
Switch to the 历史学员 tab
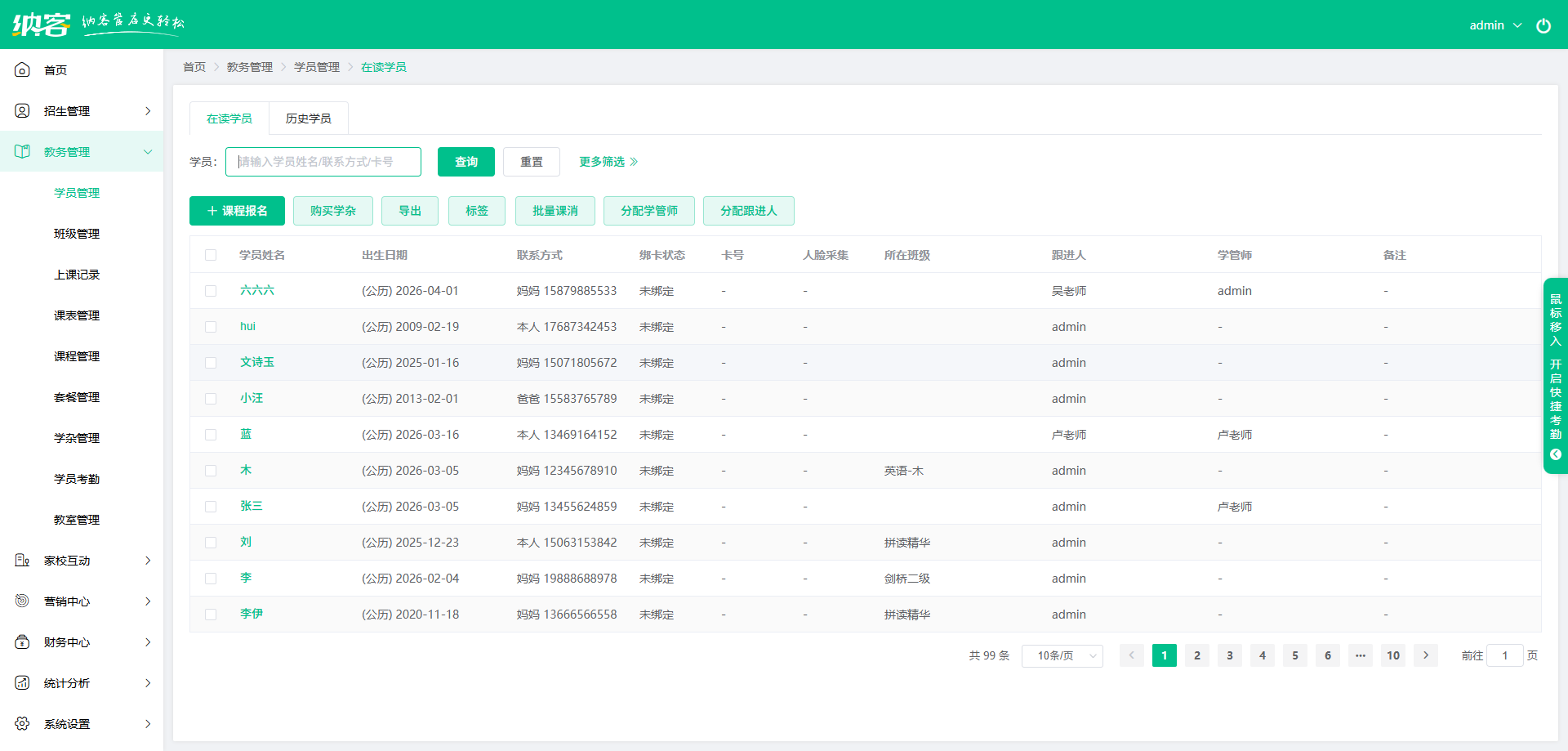pos(308,118)
